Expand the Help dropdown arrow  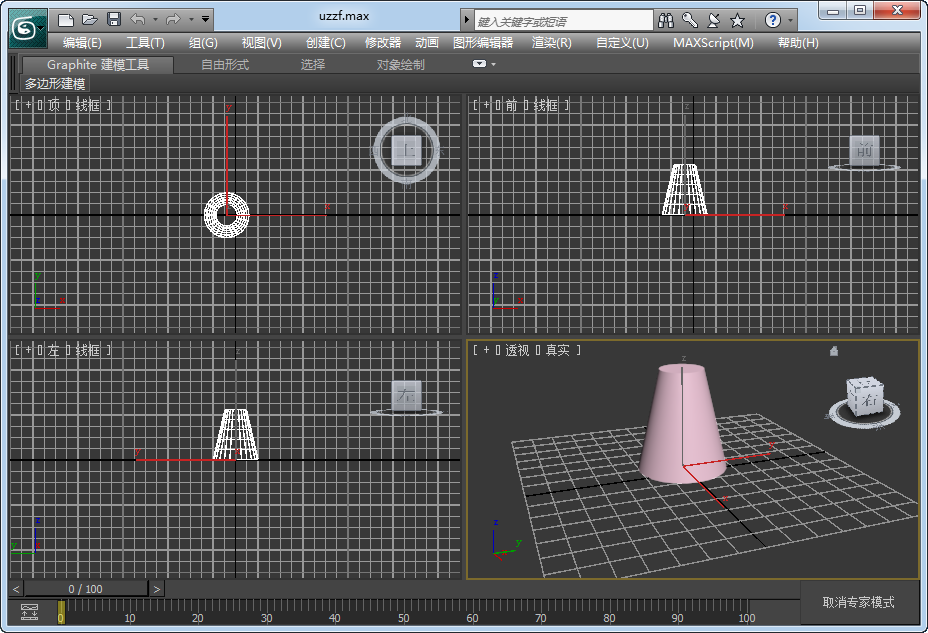pos(791,21)
